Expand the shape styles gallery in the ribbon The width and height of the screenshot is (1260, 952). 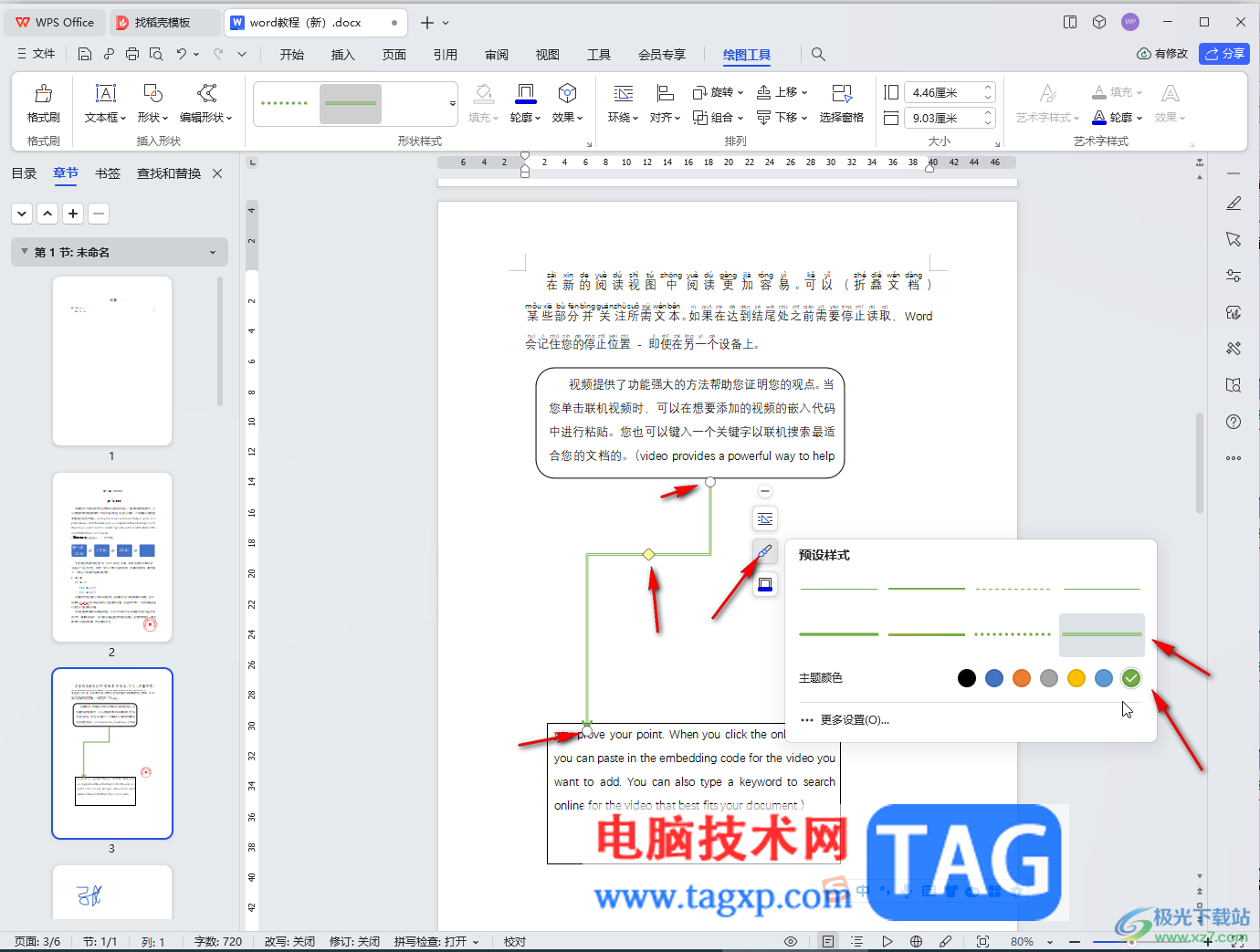(x=452, y=104)
